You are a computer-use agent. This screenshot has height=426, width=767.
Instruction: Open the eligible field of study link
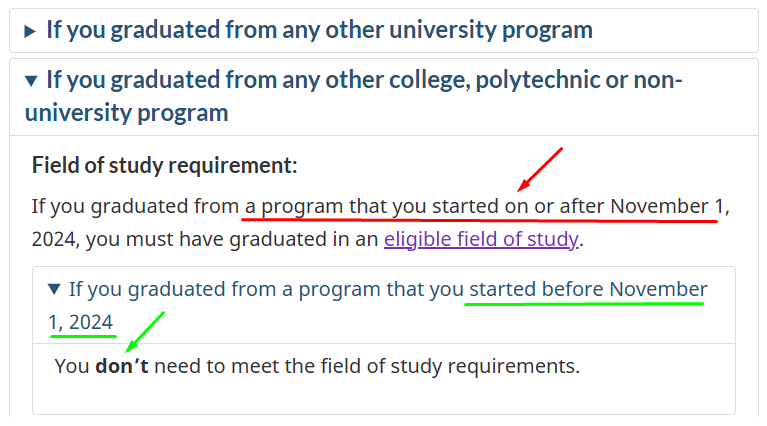tap(481, 239)
